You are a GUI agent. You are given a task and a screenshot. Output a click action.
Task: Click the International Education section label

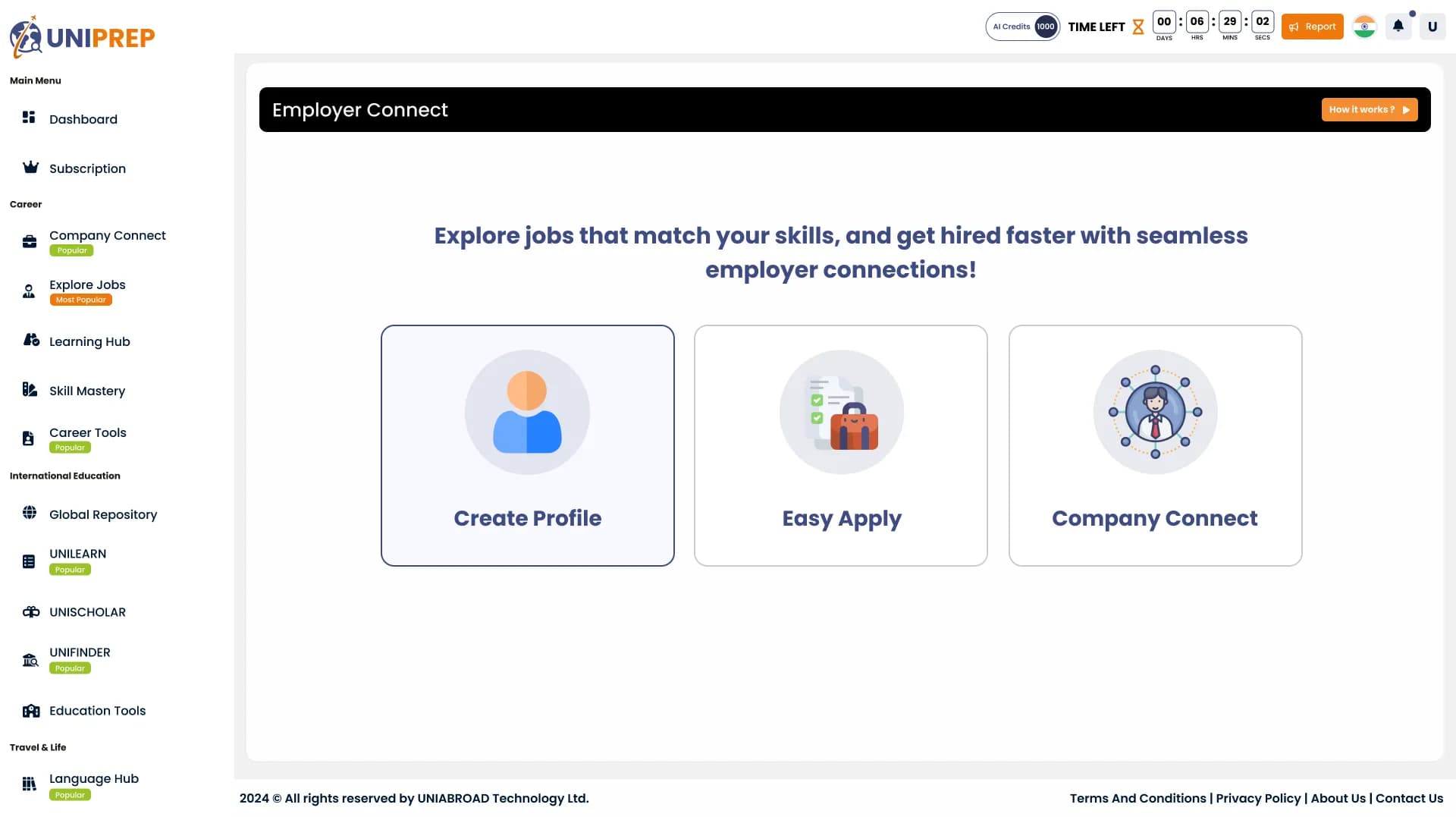point(64,476)
